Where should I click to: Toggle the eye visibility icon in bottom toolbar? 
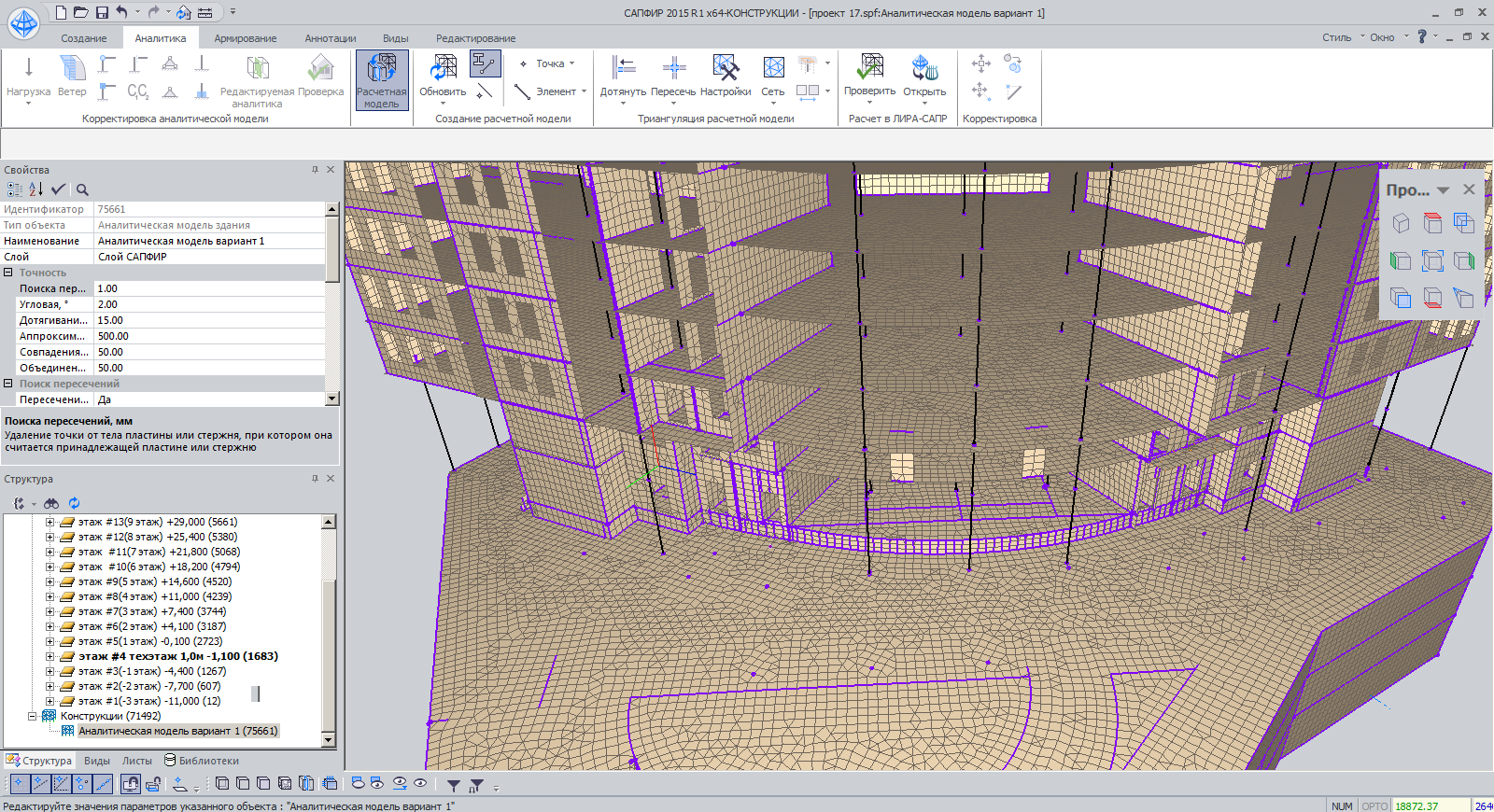tap(420, 784)
